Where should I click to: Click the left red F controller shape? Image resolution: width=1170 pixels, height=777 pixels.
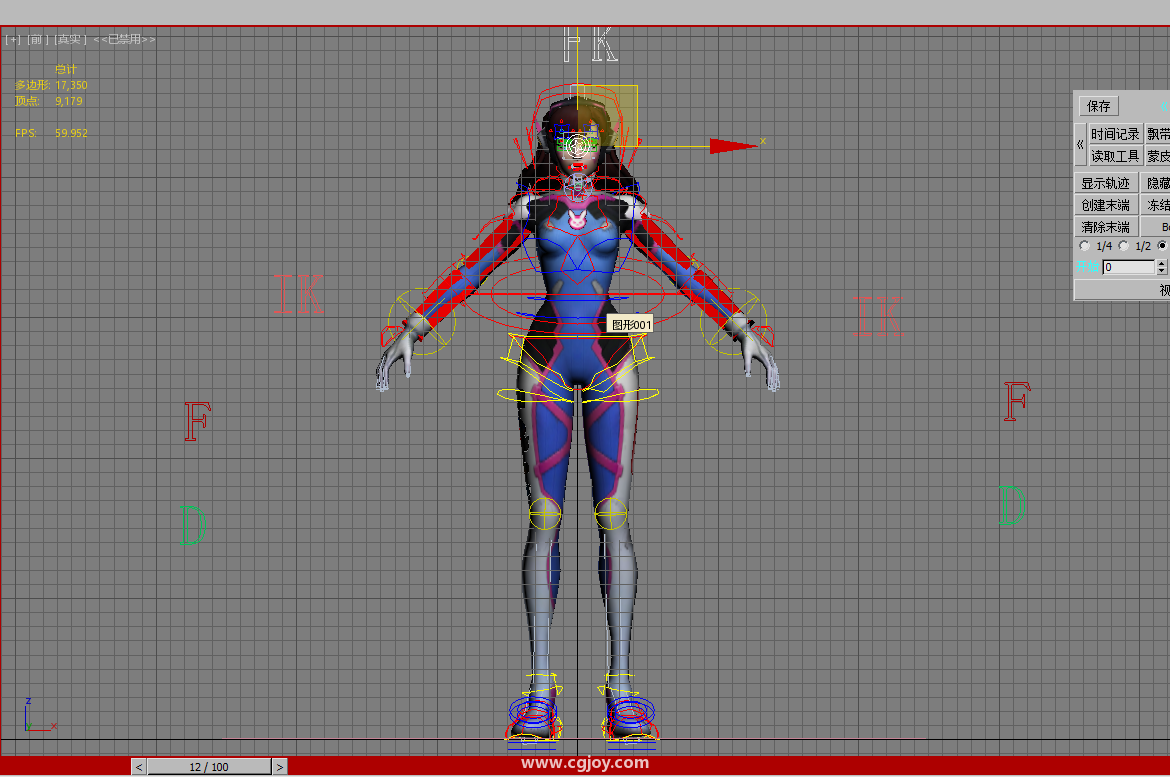(x=196, y=421)
